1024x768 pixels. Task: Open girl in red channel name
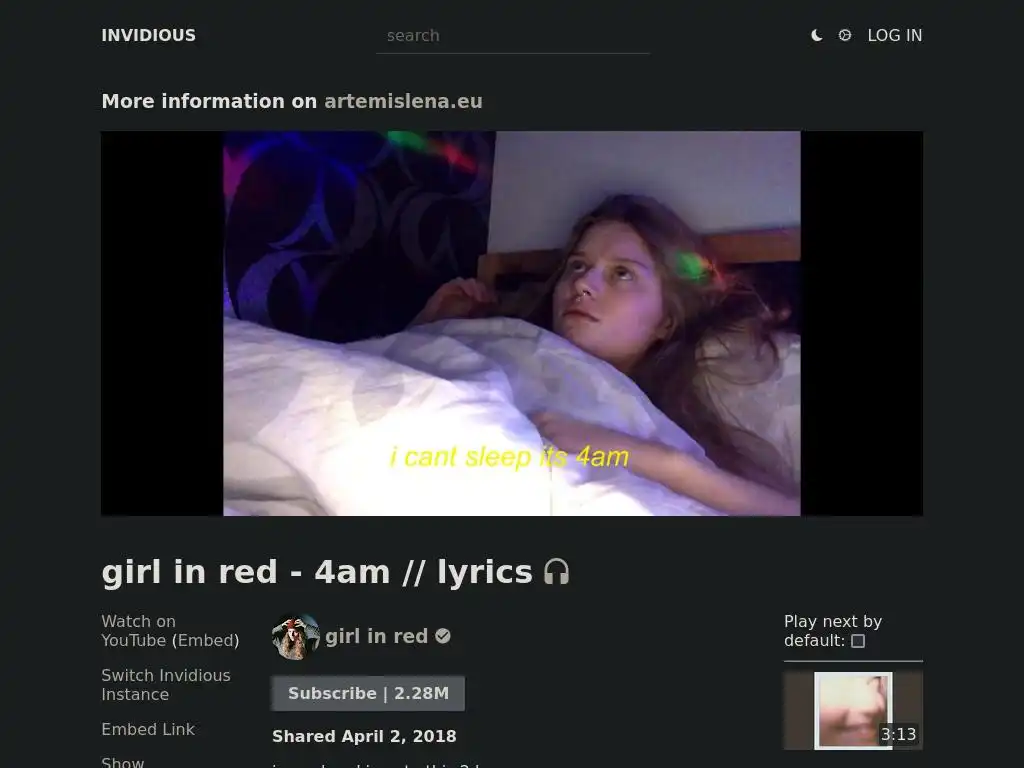click(x=376, y=636)
